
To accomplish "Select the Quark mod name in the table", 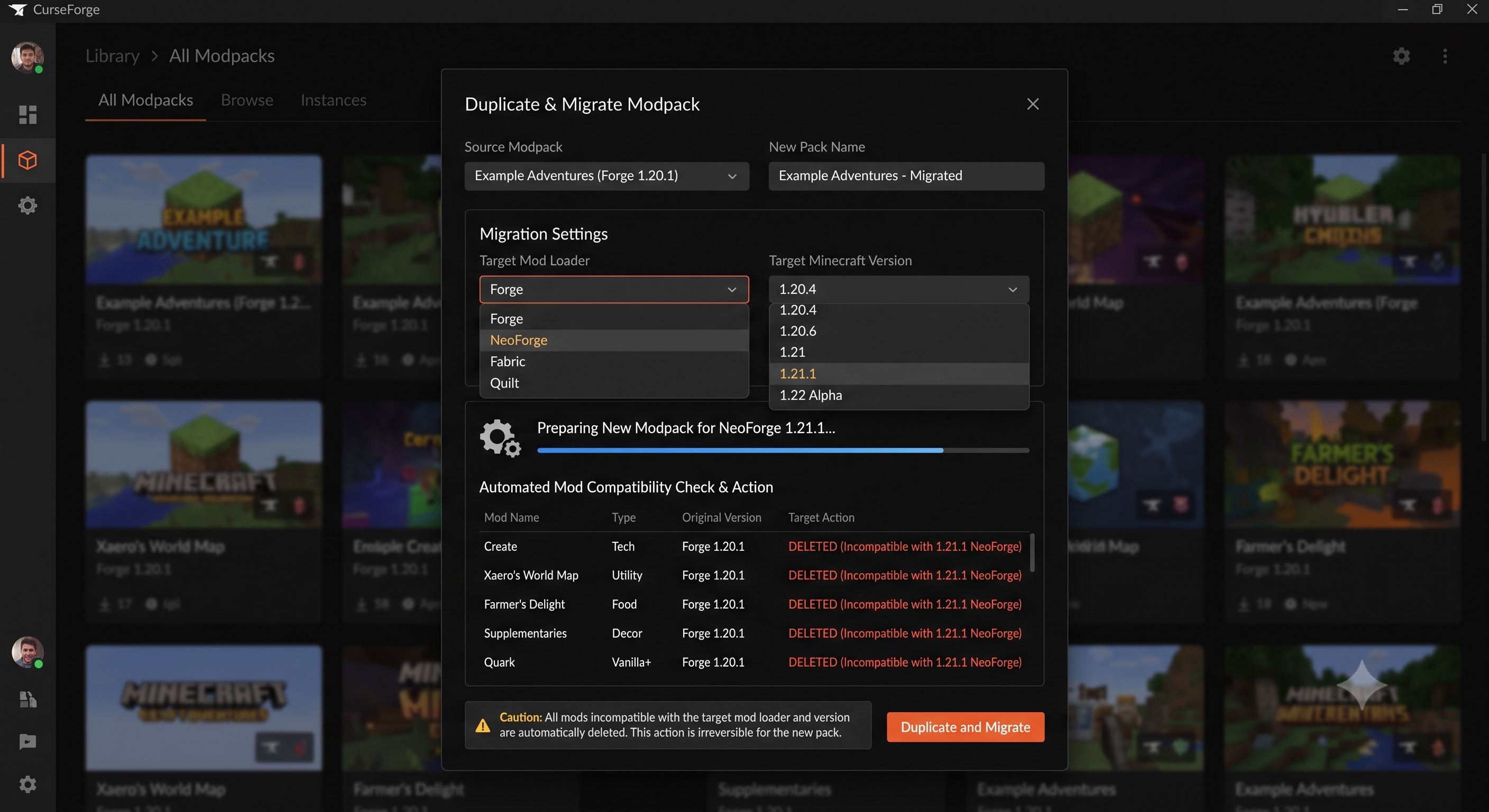I will click(x=499, y=662).
